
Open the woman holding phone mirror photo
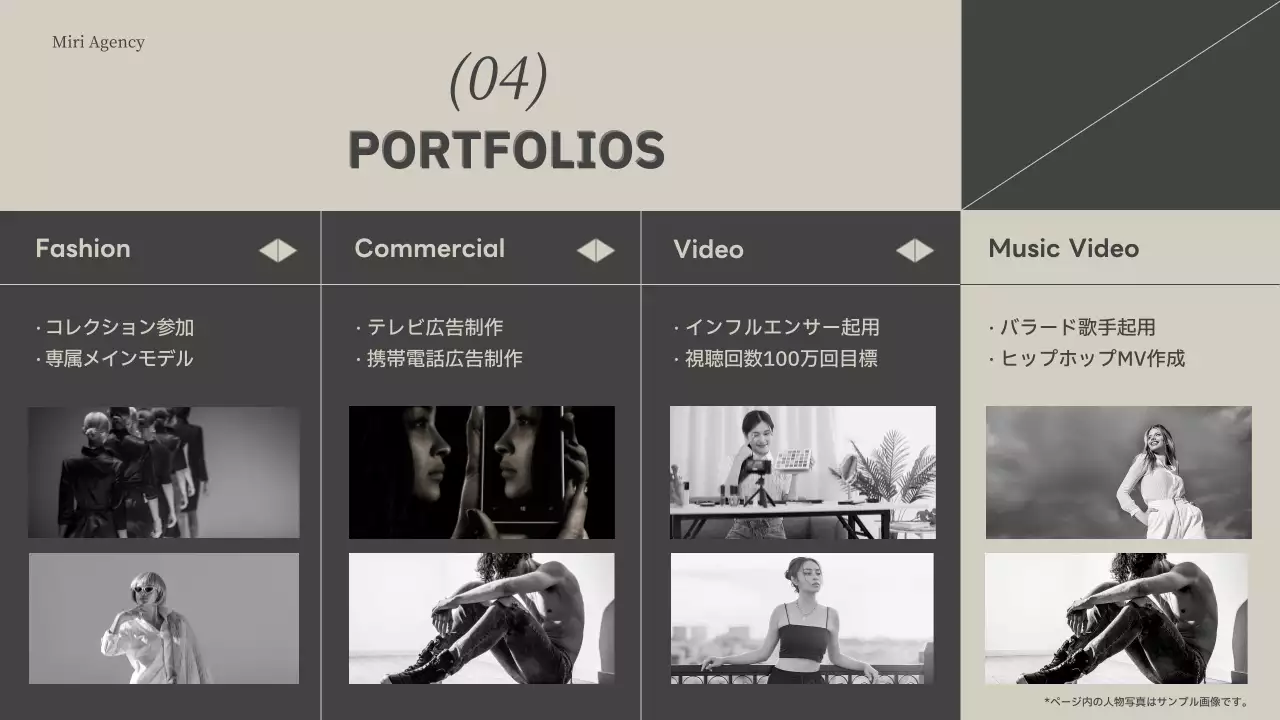click(482, 472)
